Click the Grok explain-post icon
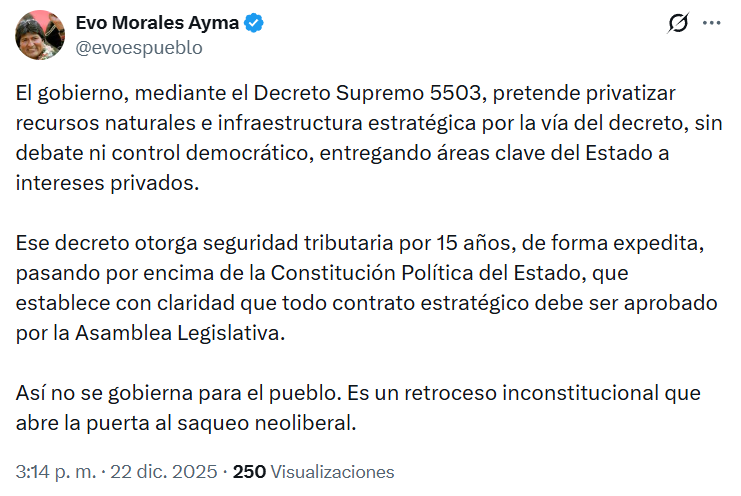Image resolution: width=741 pixels, height=496 pixels. click(678, 22)
